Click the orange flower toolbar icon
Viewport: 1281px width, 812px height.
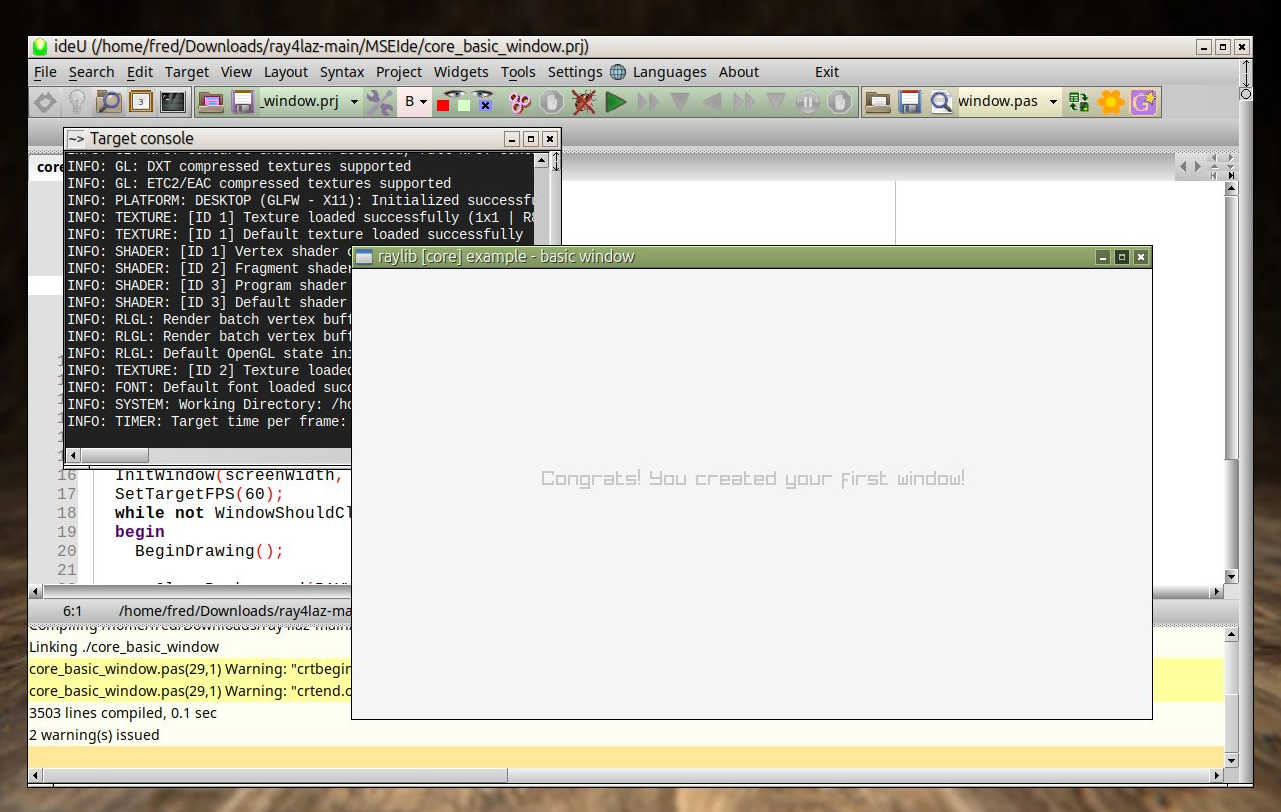tap(1111, 102)
